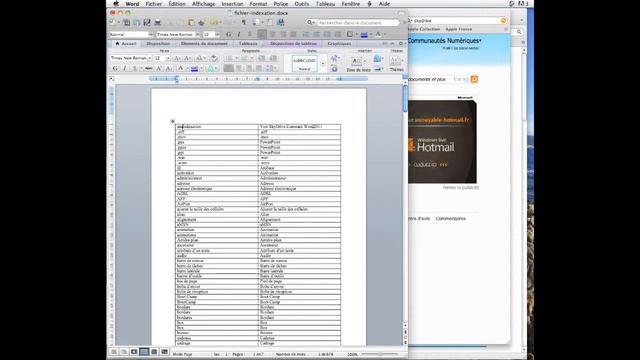The image size is (640, 360).
Task: Click the table move handle above table
Action: coord(173,121)
